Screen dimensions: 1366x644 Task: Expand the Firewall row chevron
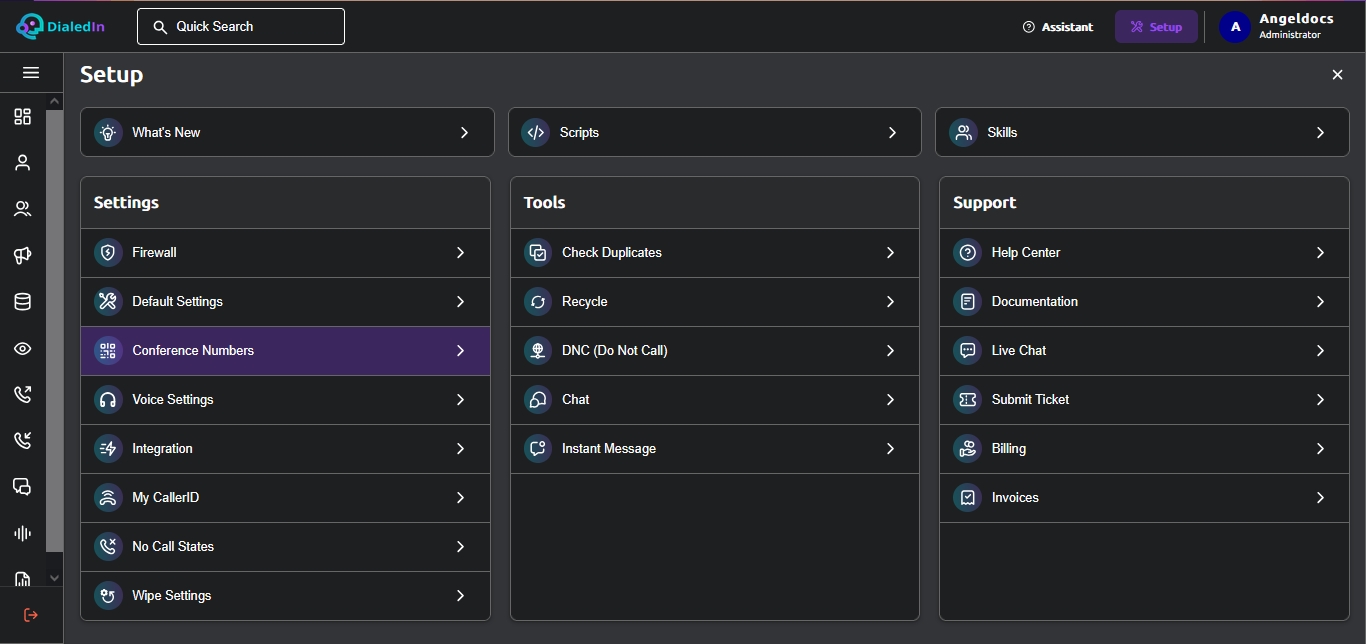click(x=460, y=253)
